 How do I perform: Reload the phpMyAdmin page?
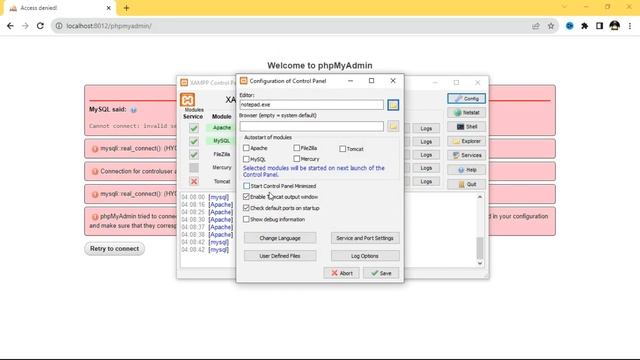click(40, 26)
